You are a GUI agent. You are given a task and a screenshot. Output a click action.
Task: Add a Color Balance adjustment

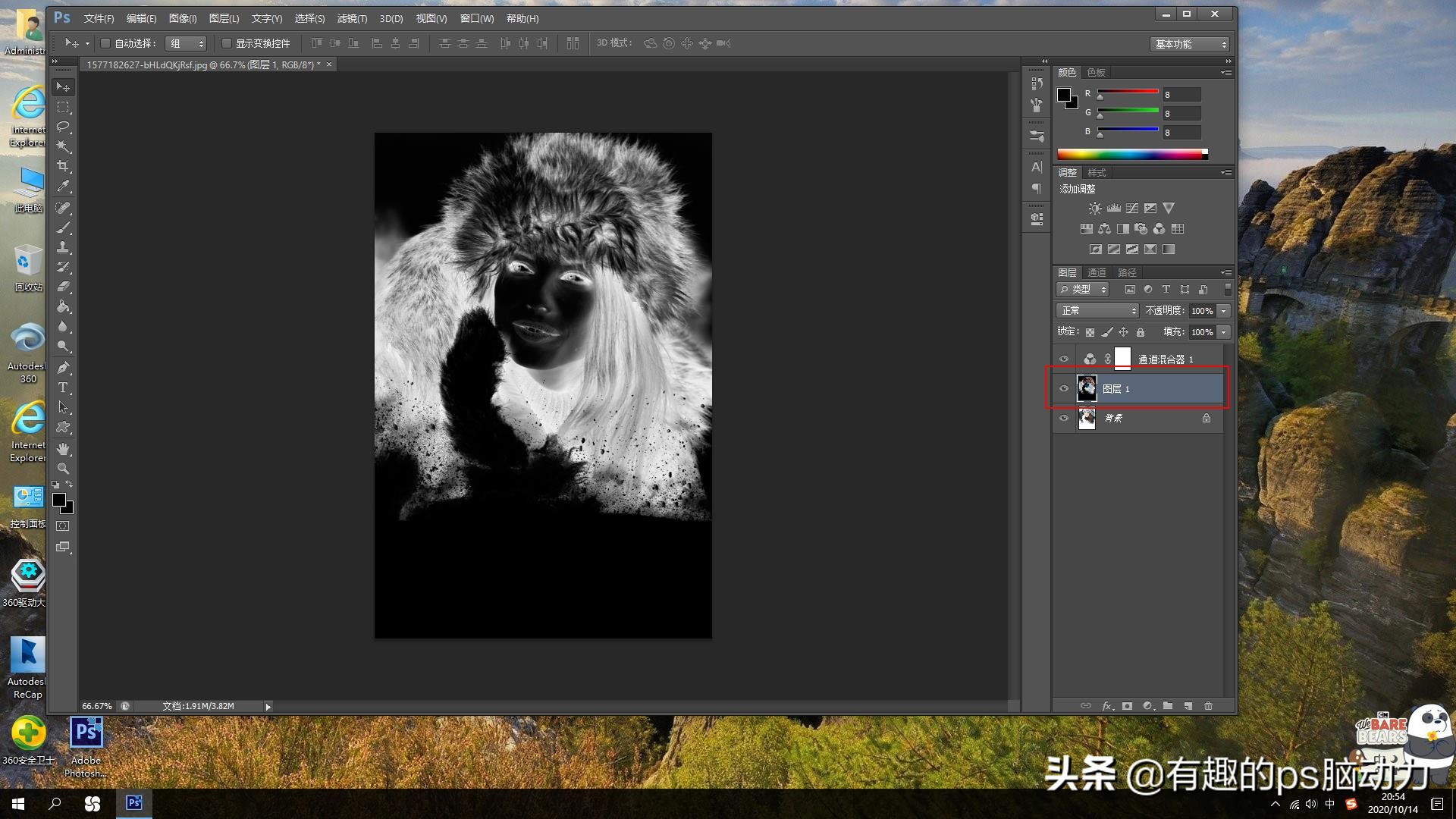pos(1104,228)
